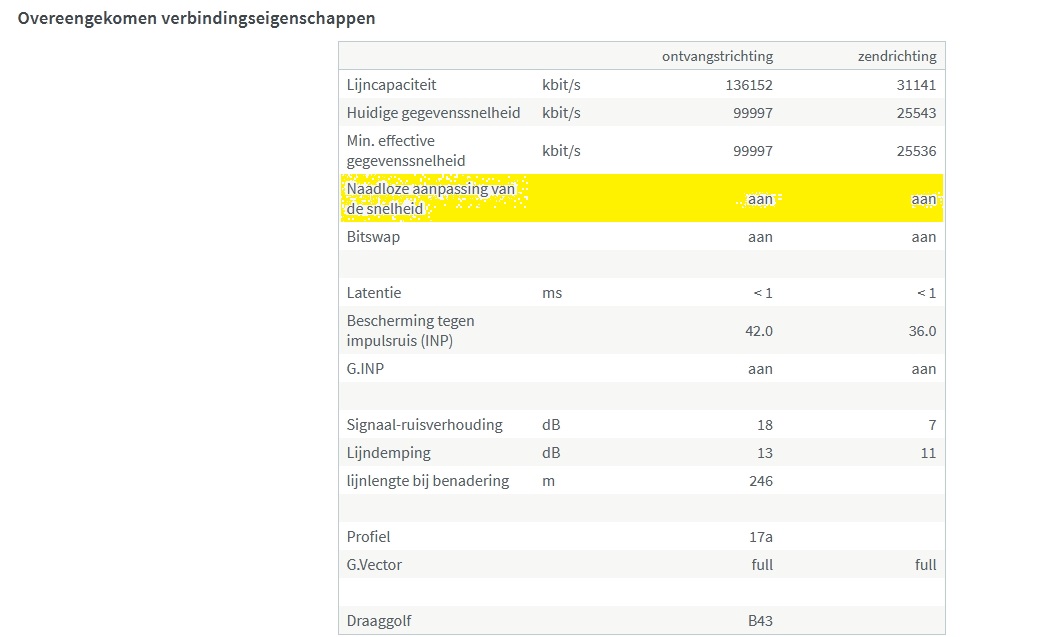Viewport: 1048px width, 637px height.
Task: Click the B43 Draaggolf value
Action: pos(760,621)
